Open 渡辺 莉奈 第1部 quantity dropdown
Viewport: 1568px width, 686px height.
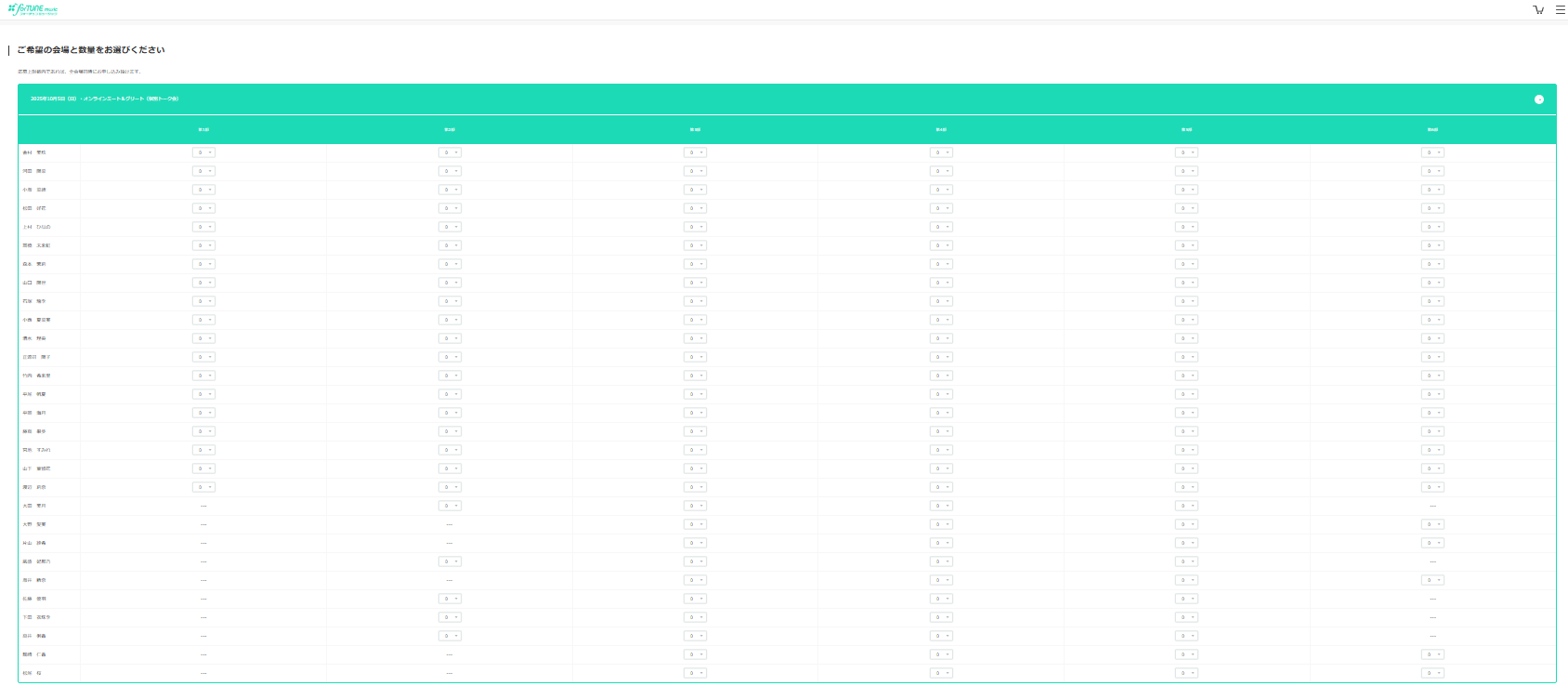coord(203,487)
